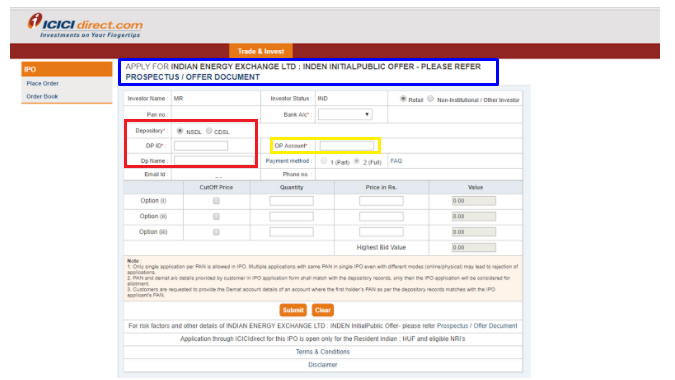Open the Trade & Invest tab

tap(261, 51)
